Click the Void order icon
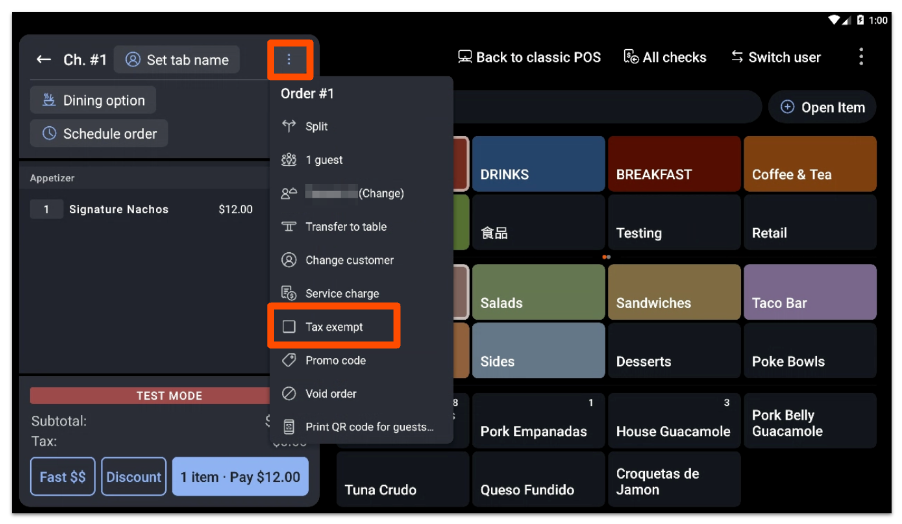902x524 pixels. click(x=289, y=394)
